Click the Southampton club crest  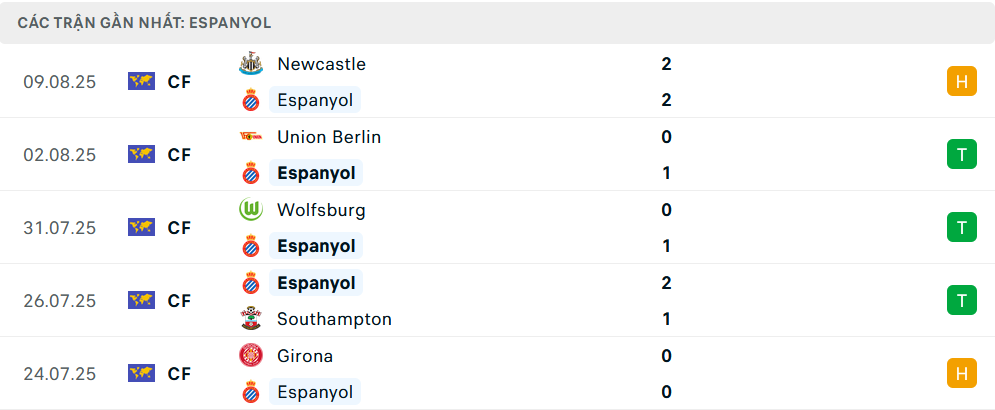(250, 319)
